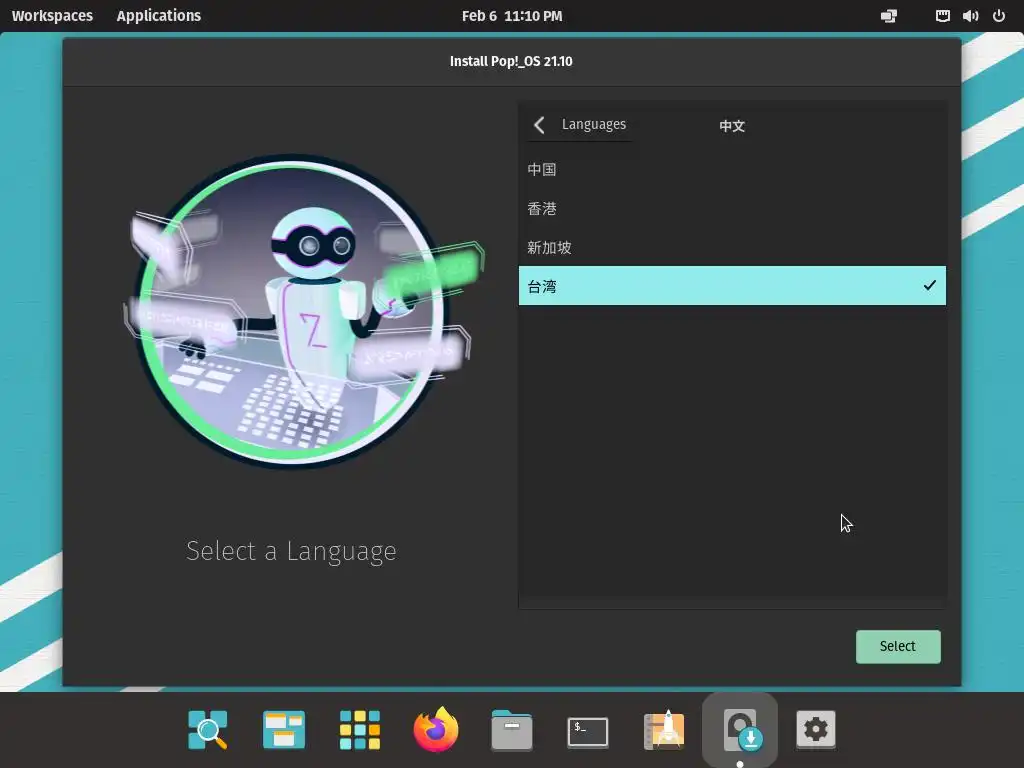Click the robot illustration
1024x768 pixels.
pos(303,312)
